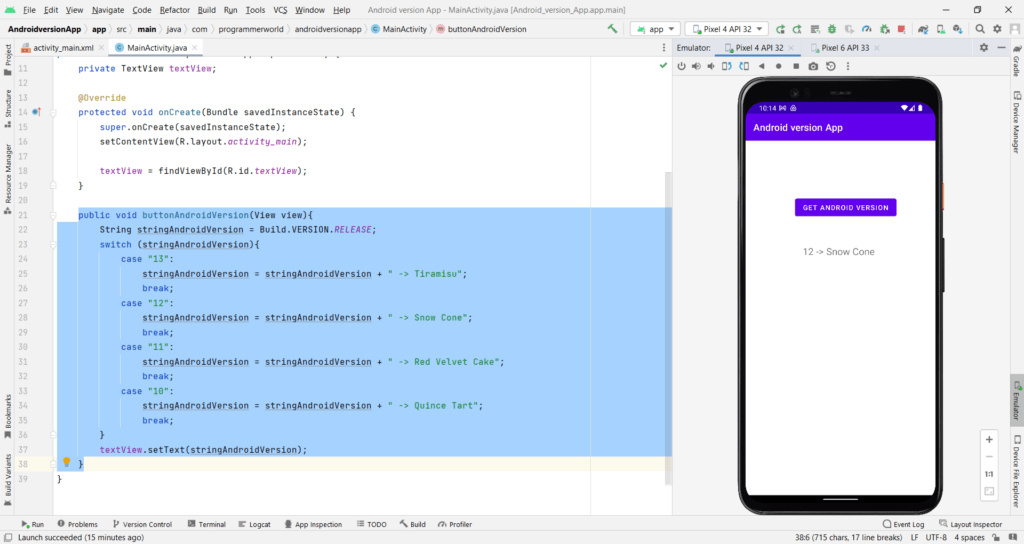Open the Layout Inspector
Viewport: 1024px width, 544px height.
point(970,524)
